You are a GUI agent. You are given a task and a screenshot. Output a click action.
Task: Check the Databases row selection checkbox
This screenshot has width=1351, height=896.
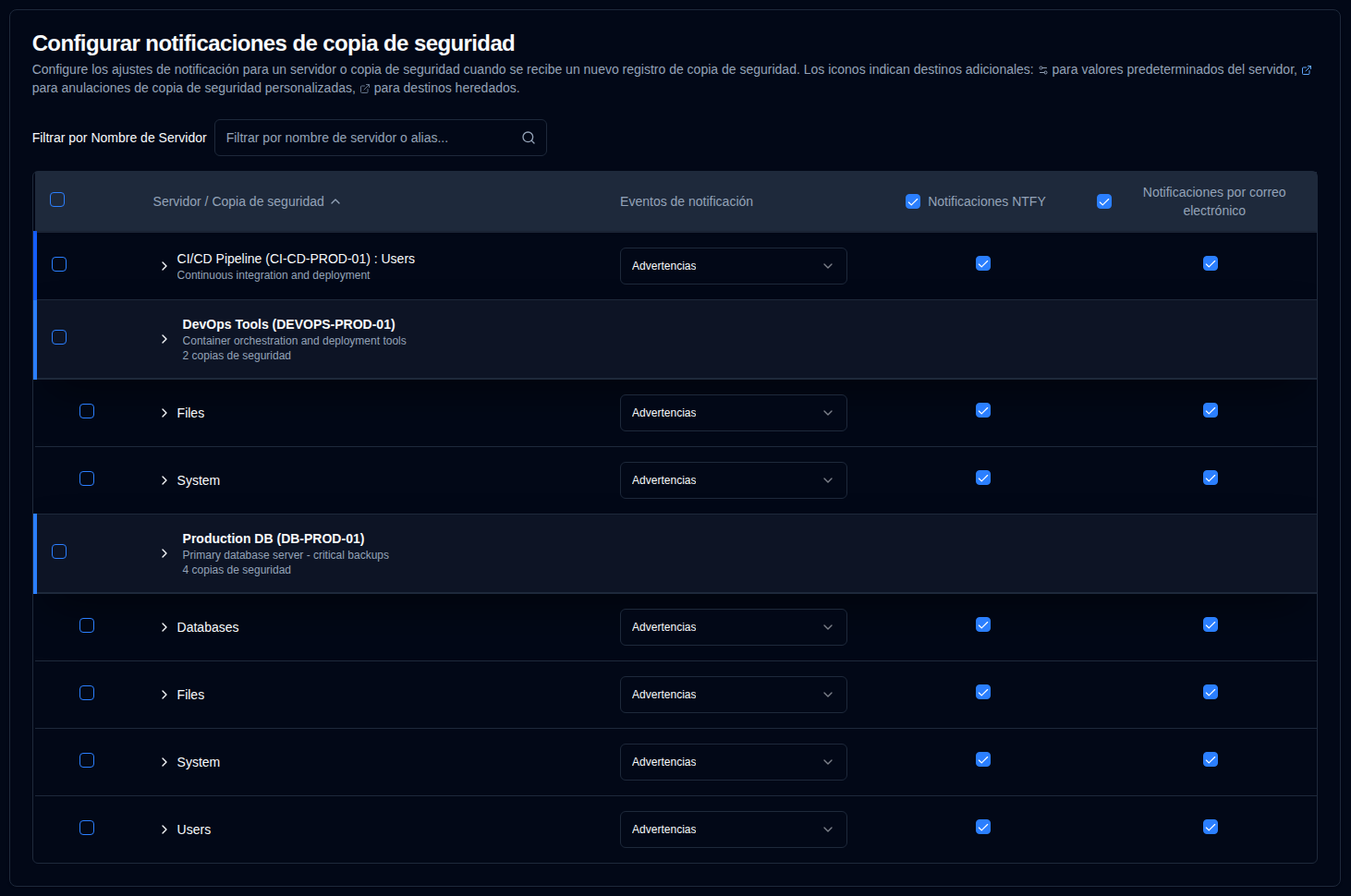tap(87, 625)
